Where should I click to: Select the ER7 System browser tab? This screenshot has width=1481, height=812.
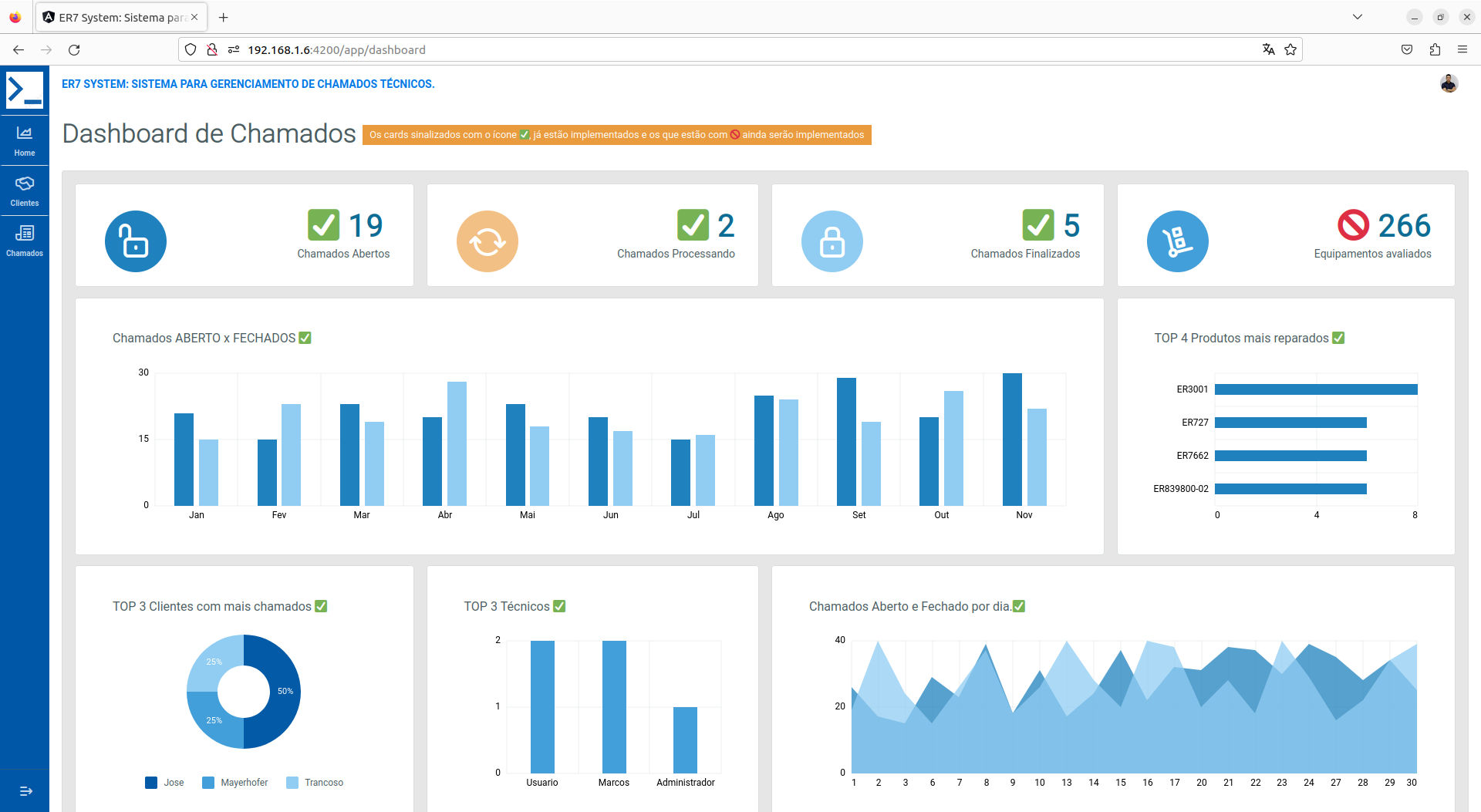pos(121,17)
